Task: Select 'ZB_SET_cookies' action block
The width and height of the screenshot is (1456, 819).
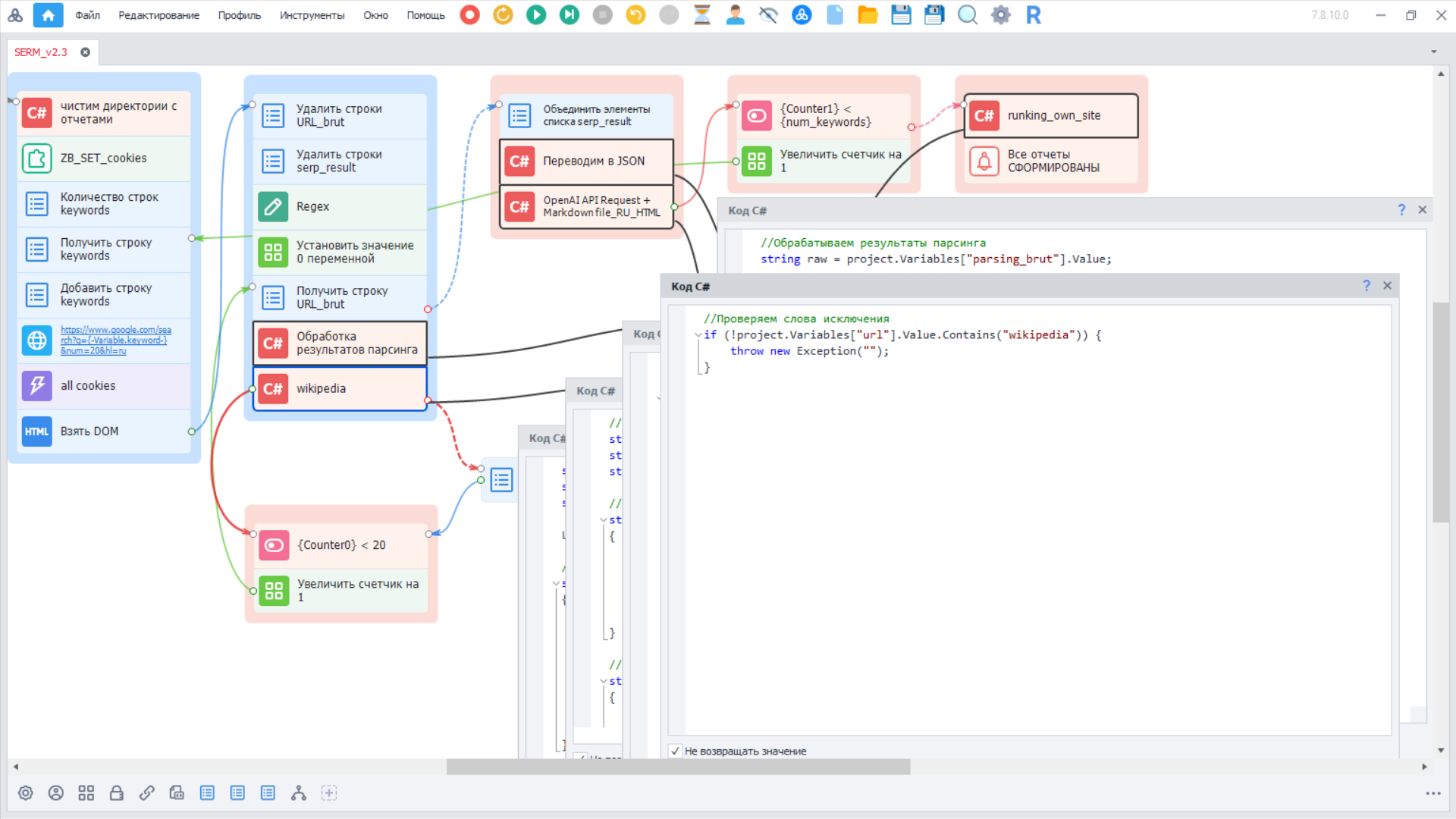Action: [104, 158]
